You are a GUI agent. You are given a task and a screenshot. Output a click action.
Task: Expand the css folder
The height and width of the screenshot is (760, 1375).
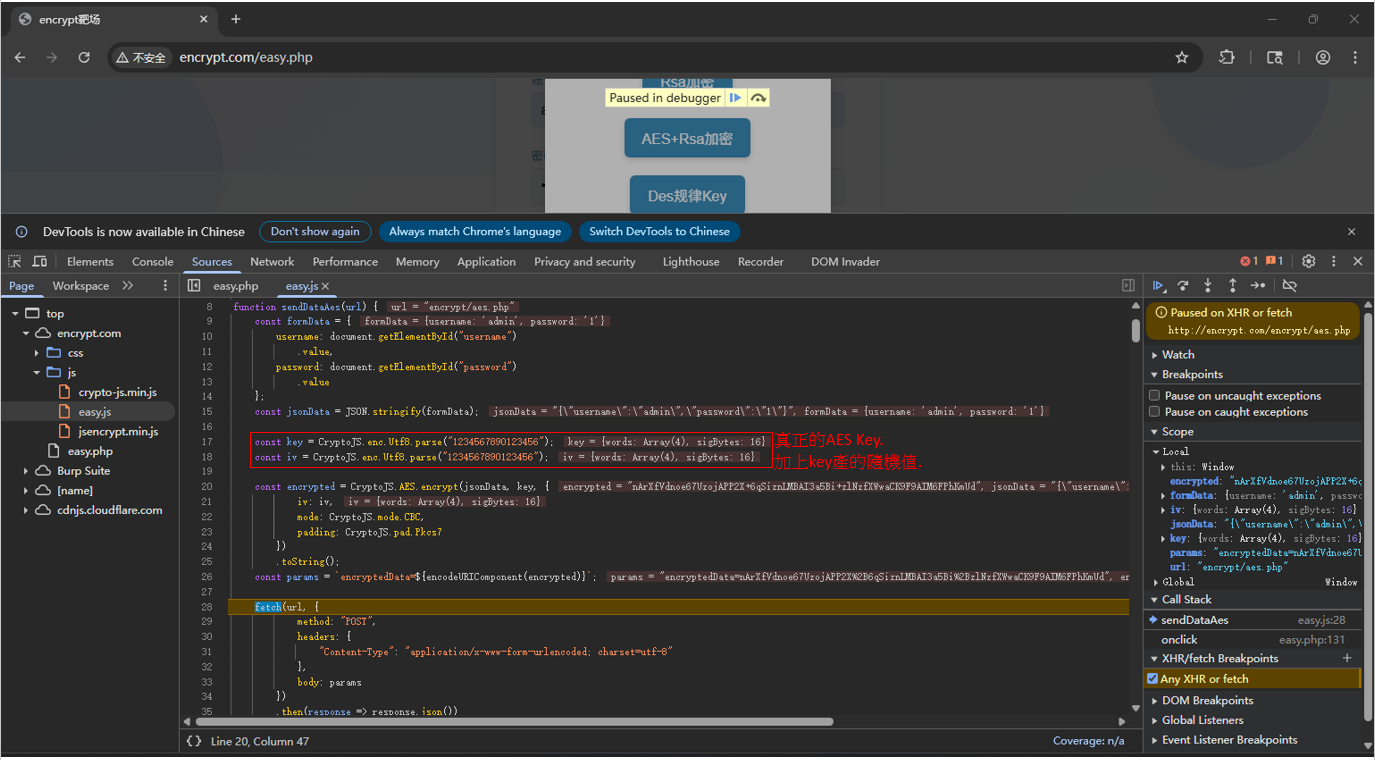[x=37, y=353]
